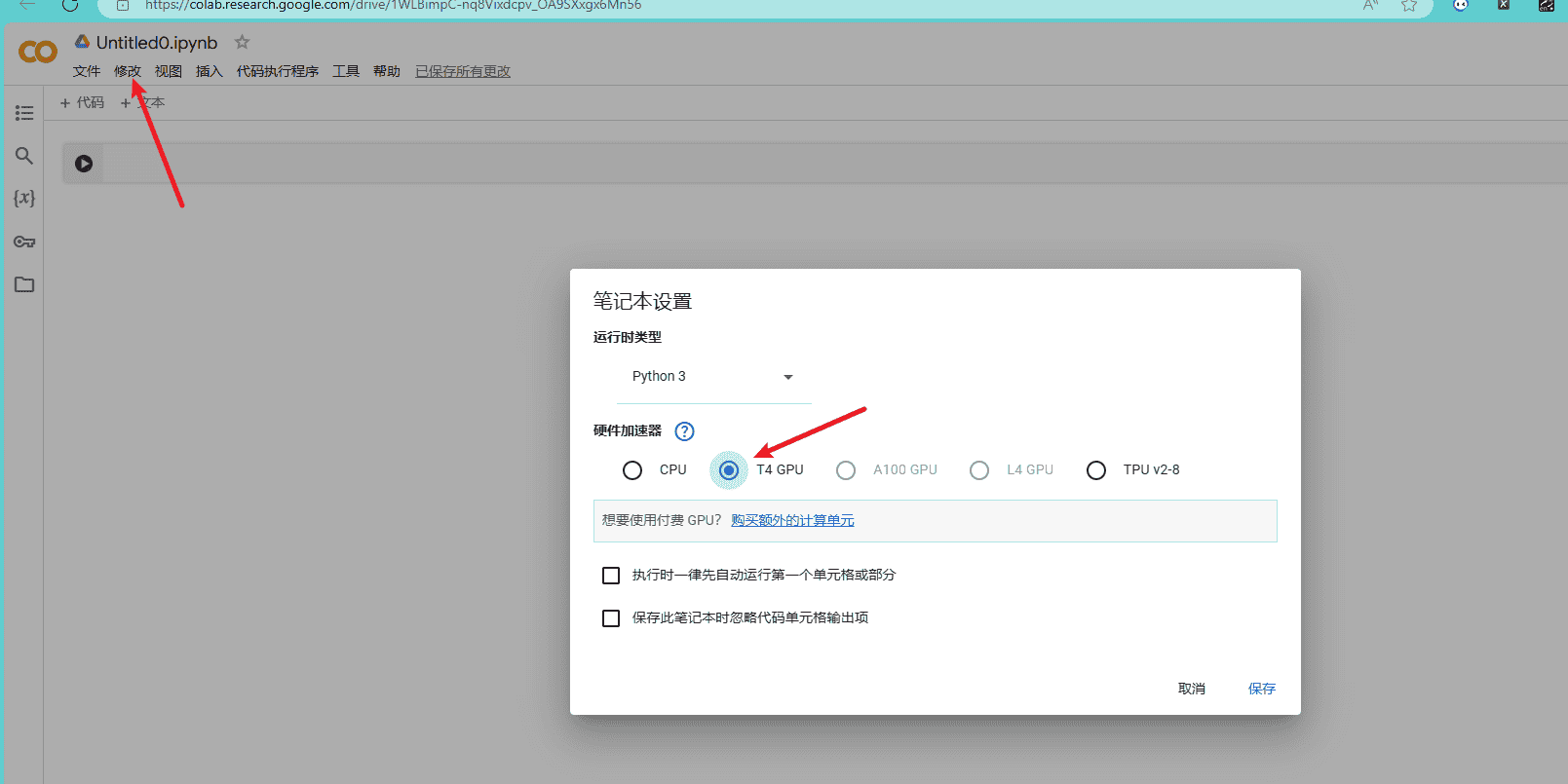Select the A100 GPU radio option
The image size is (1568, 784).
(x=846, y=470)
